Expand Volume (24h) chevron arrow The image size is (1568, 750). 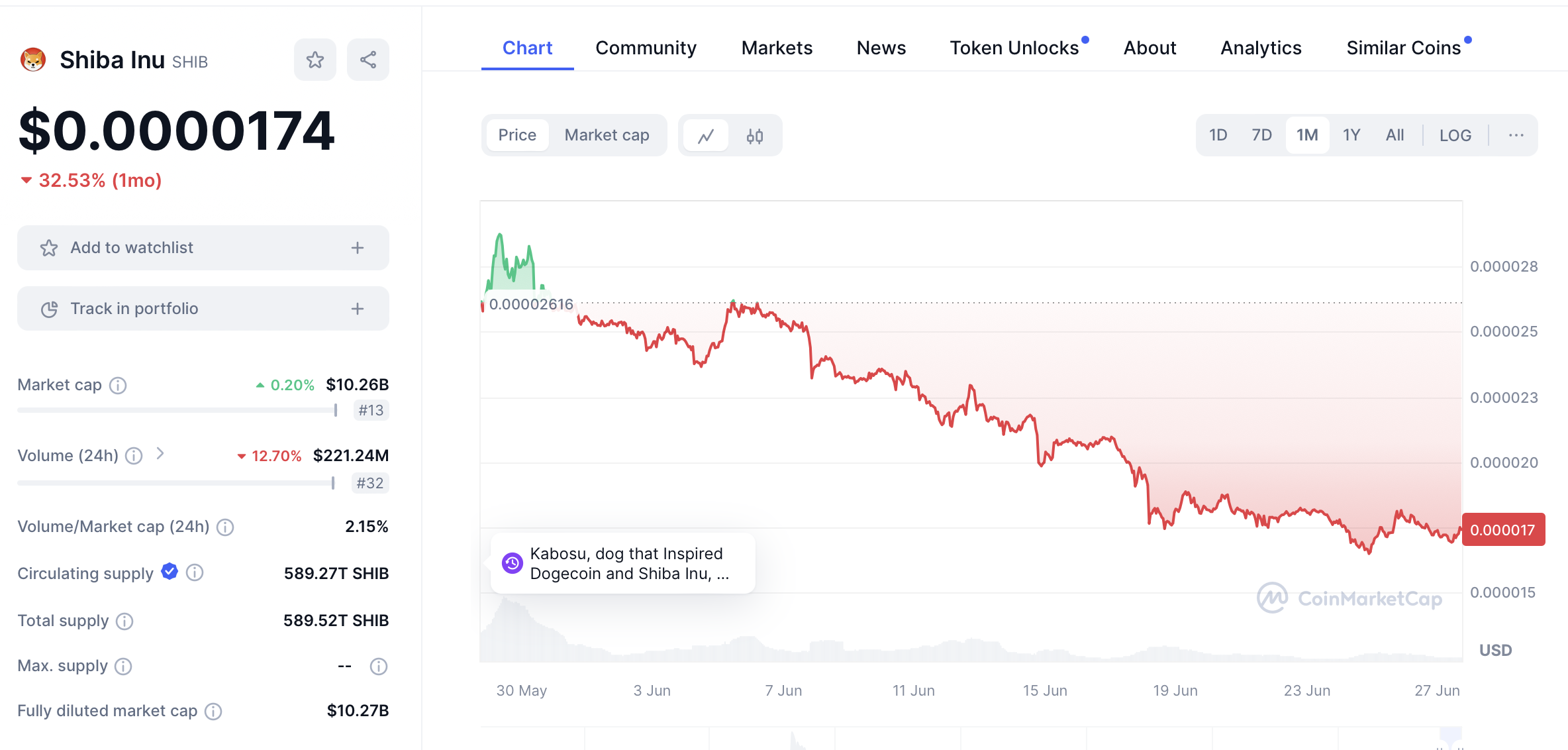160,454
